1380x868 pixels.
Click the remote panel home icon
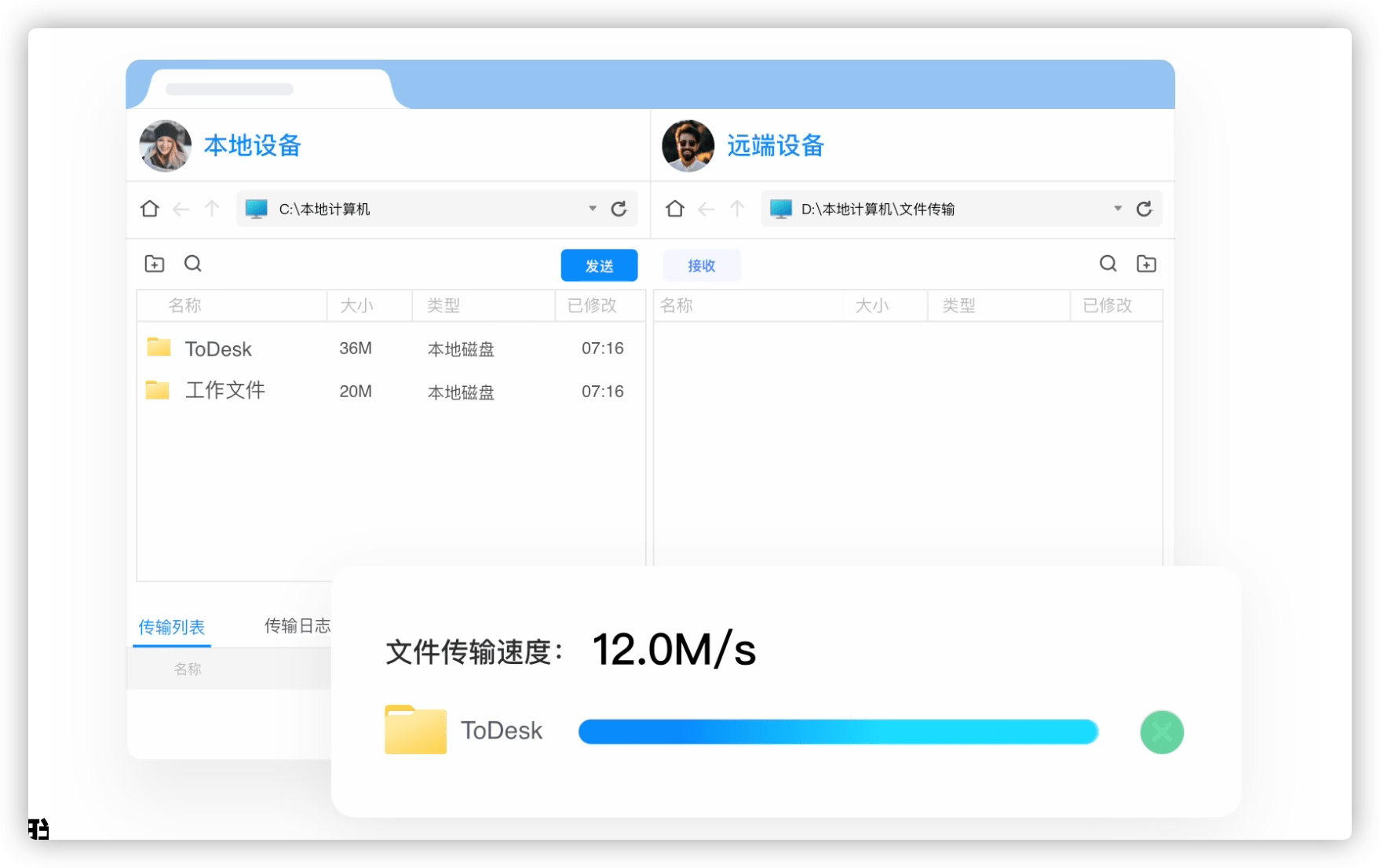pos(674,209)
